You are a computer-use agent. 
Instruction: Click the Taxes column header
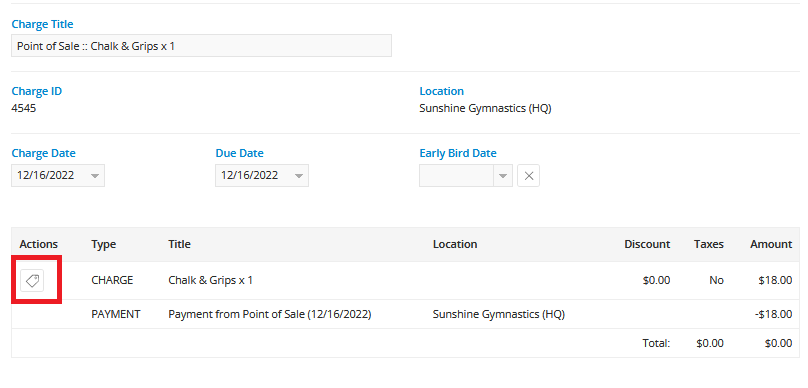tap(709, 244)
